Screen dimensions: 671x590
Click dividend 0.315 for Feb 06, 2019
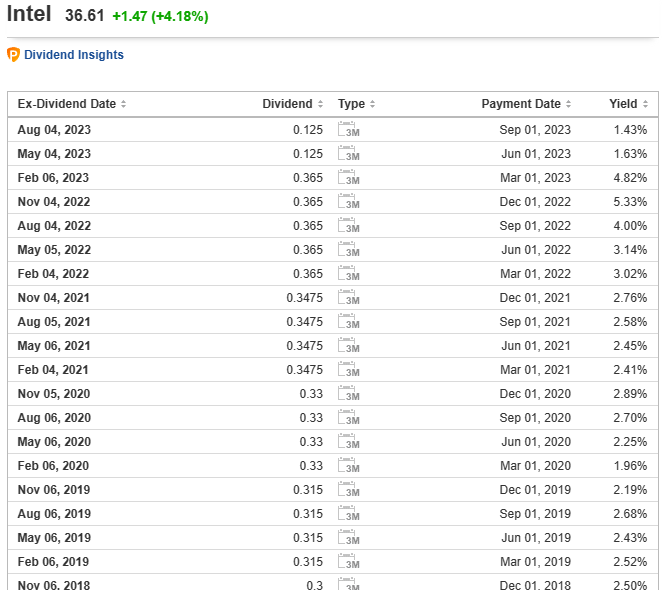point(308,561)
